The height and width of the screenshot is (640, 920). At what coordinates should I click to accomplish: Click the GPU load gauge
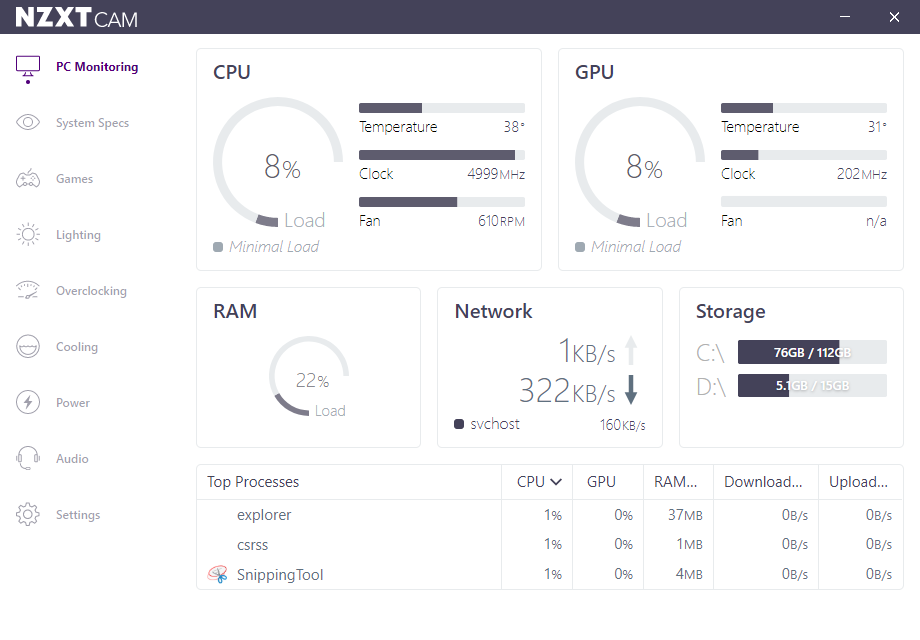tap(640, 162)
